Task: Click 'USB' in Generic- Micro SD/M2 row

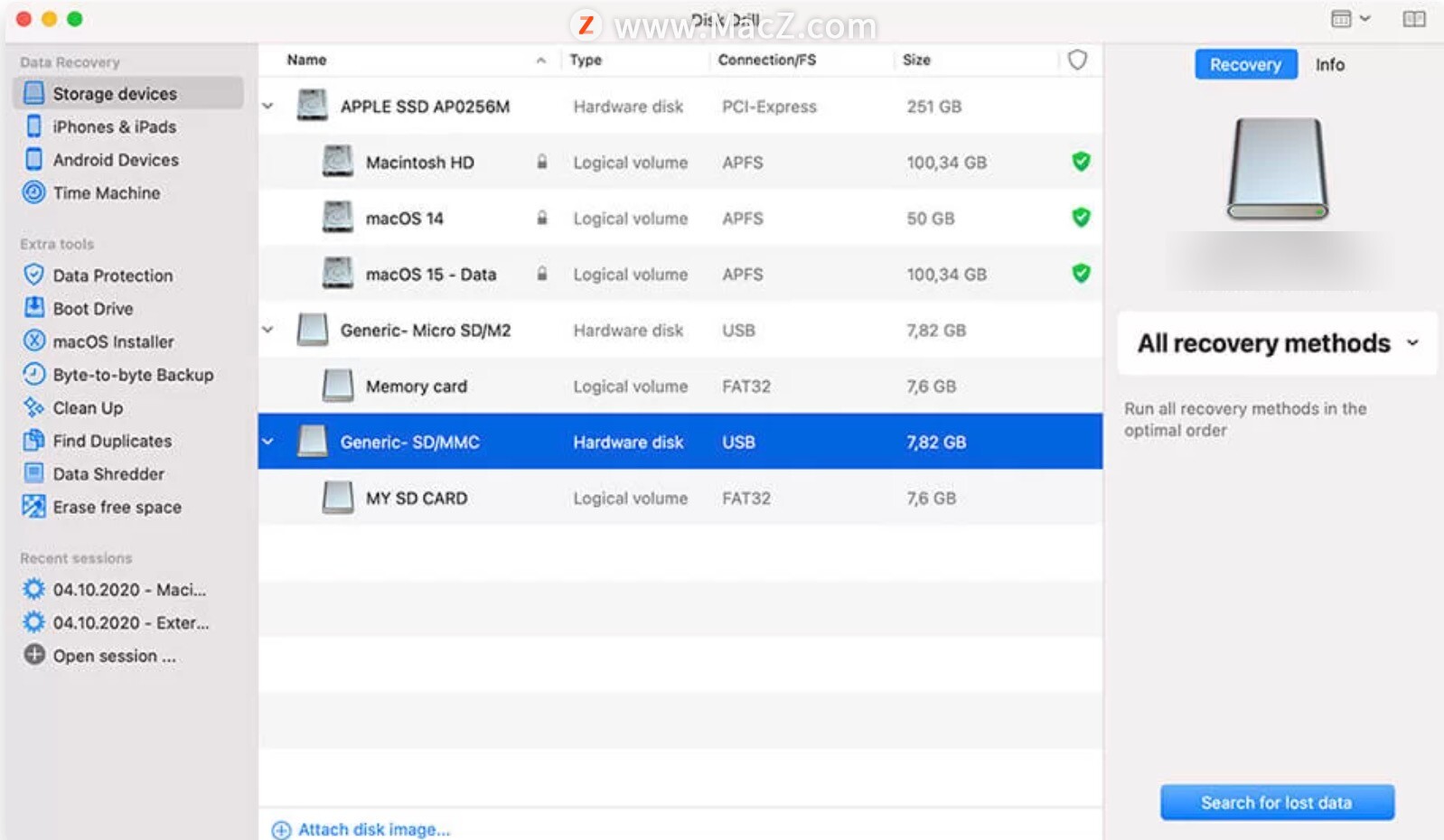Action: pos(738,330)
